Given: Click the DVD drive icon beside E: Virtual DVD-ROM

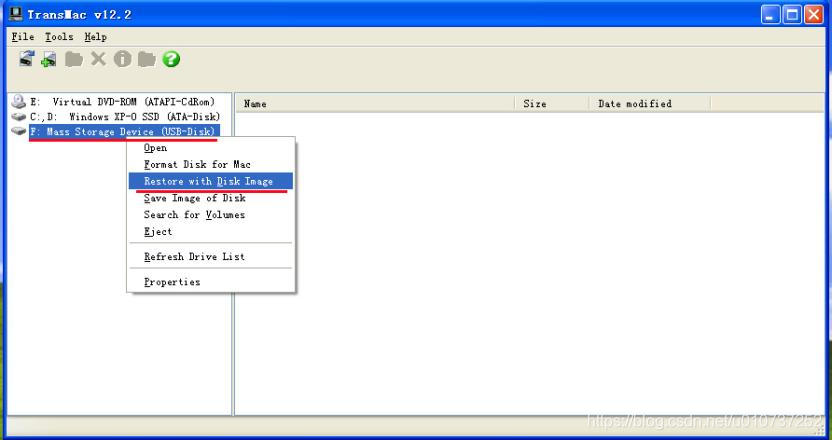Looking at the screenshot, I should (x=19, y=101).
